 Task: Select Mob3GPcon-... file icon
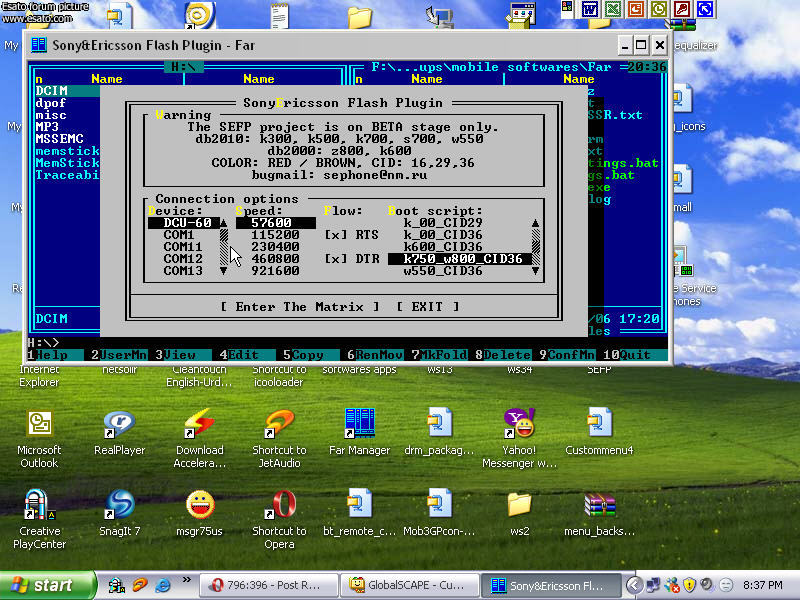click(439, 512)
